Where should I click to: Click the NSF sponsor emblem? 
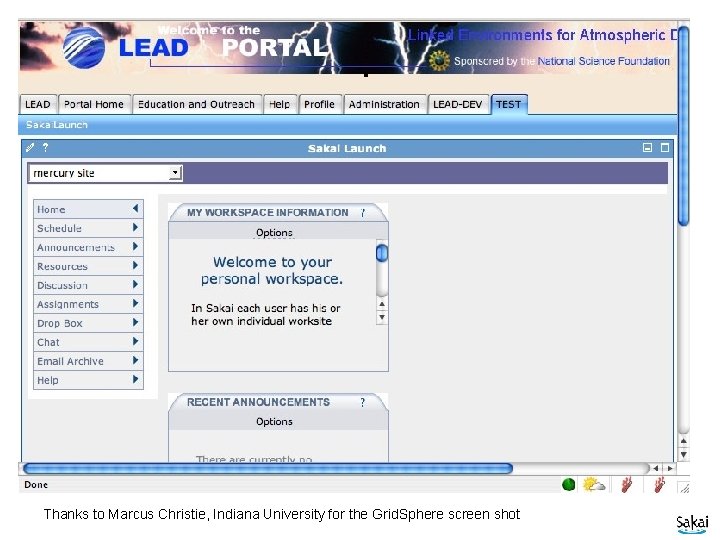click(439, 61)
